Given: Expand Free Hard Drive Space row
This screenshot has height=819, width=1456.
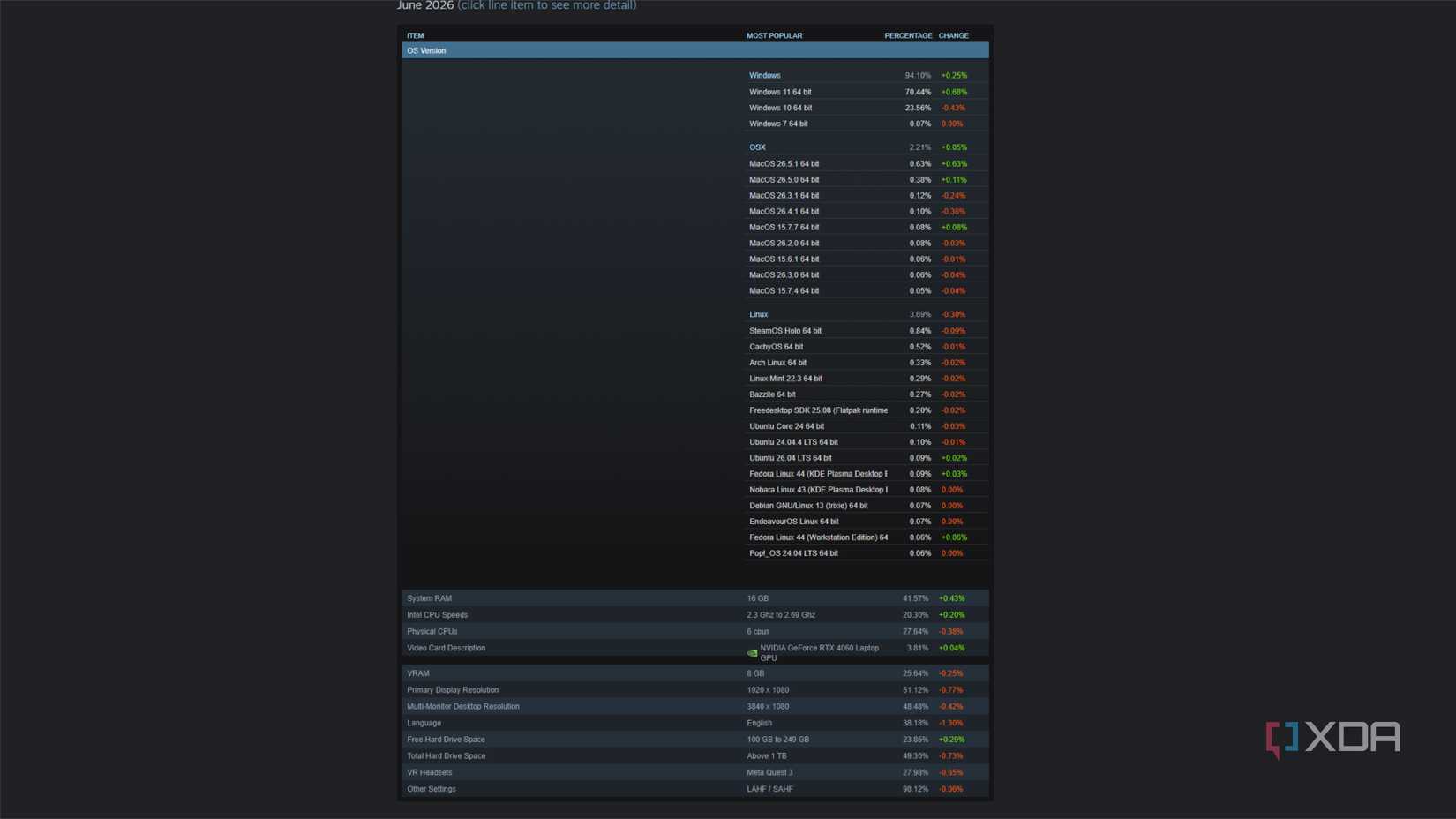Looking at the screenshot, I should pos(695,740).
